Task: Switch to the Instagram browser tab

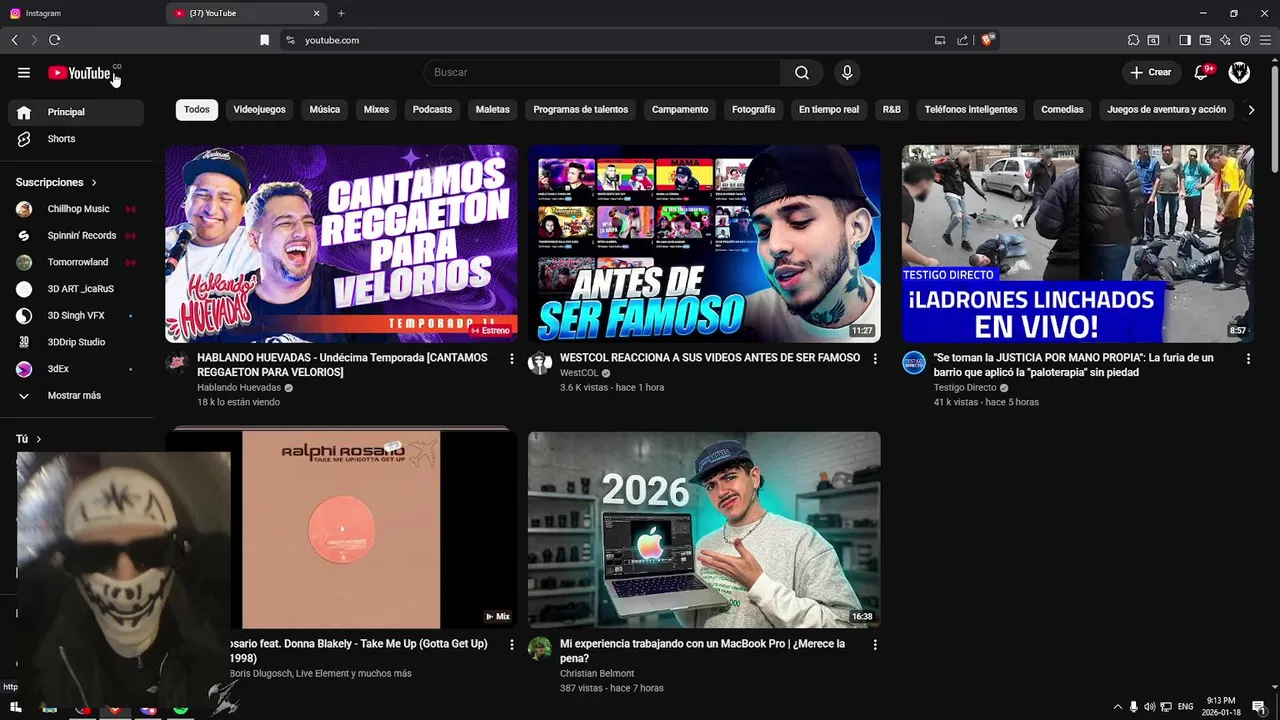Action: click(83, 13)
